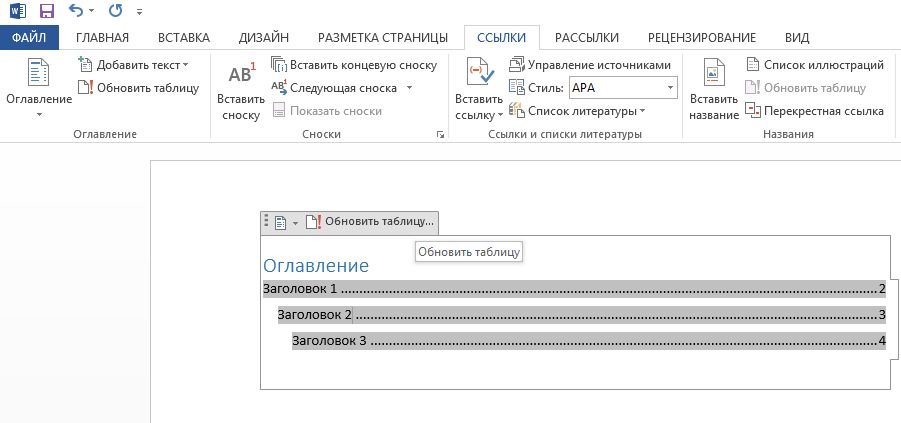Click Обновить таблицу above the table of contents
901x423 pixels.
(x=371, y=221)
